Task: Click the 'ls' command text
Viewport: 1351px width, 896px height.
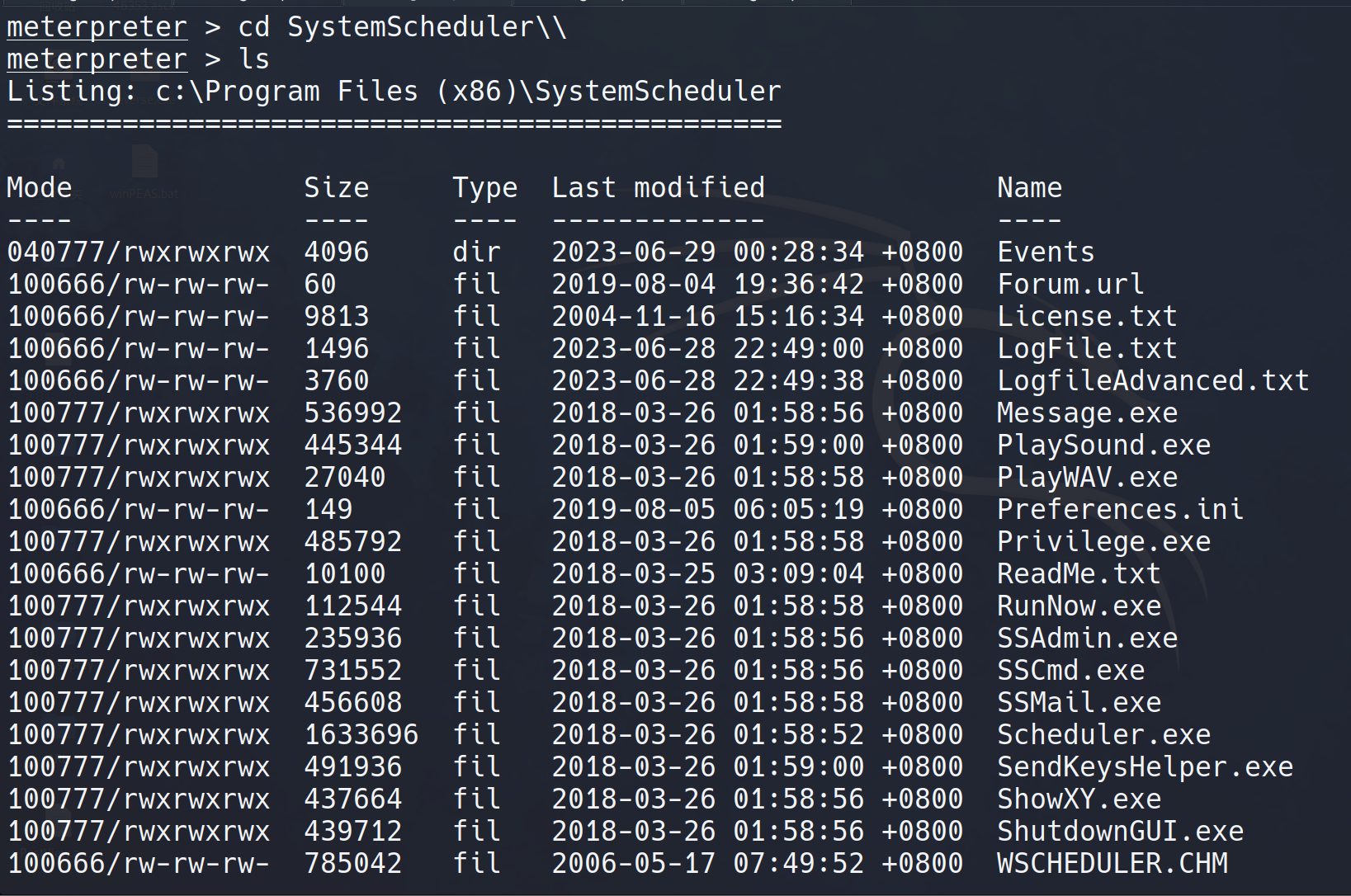Action: click(x=253, y=59)
